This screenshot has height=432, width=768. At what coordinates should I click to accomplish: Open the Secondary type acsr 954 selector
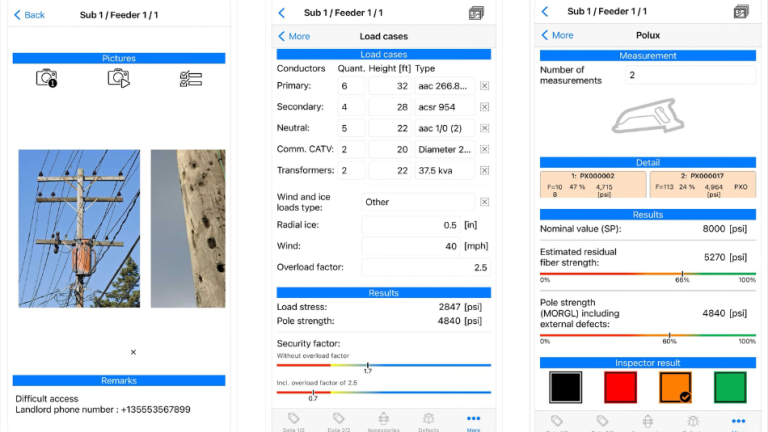445,107
